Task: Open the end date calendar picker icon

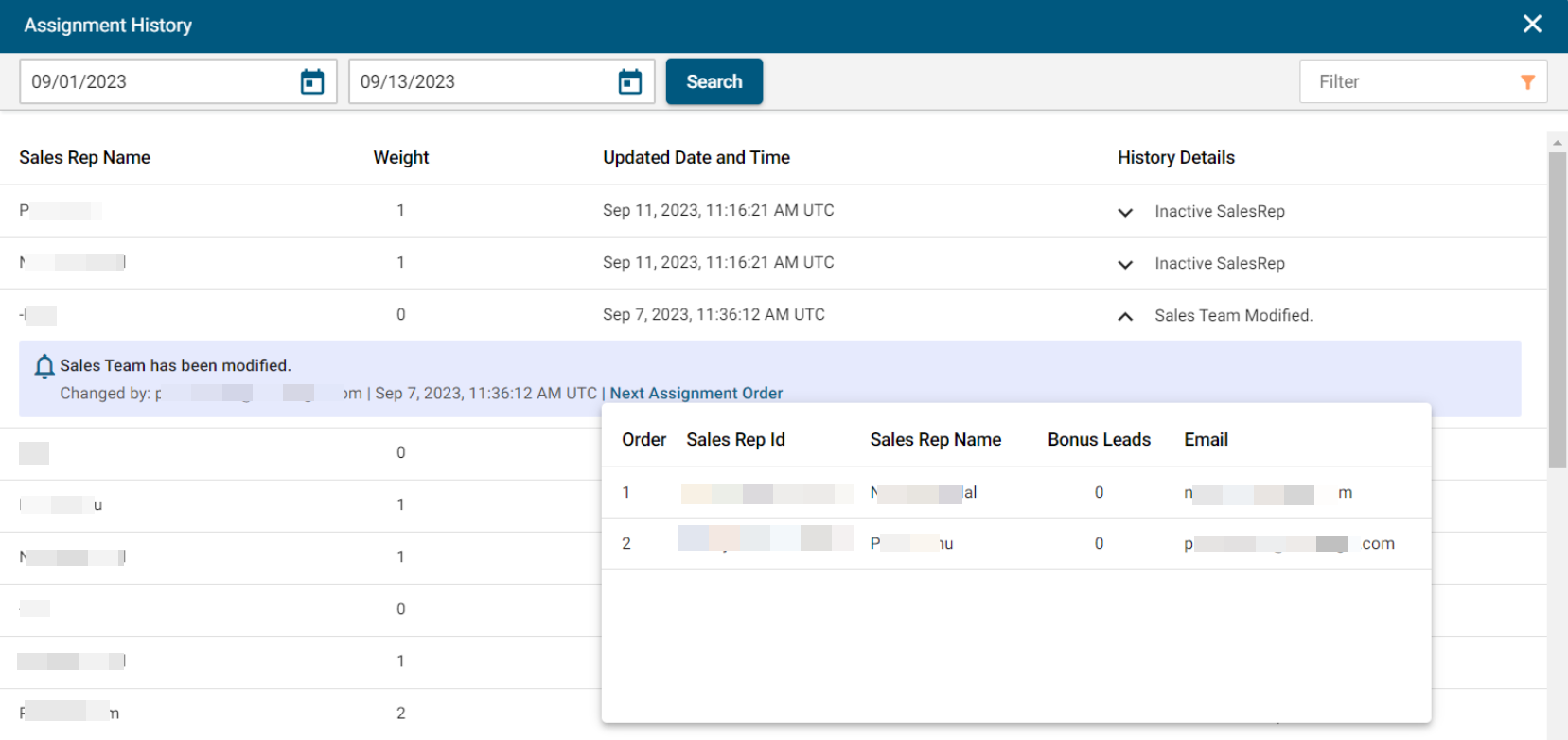Action: (x=630, y=82)
